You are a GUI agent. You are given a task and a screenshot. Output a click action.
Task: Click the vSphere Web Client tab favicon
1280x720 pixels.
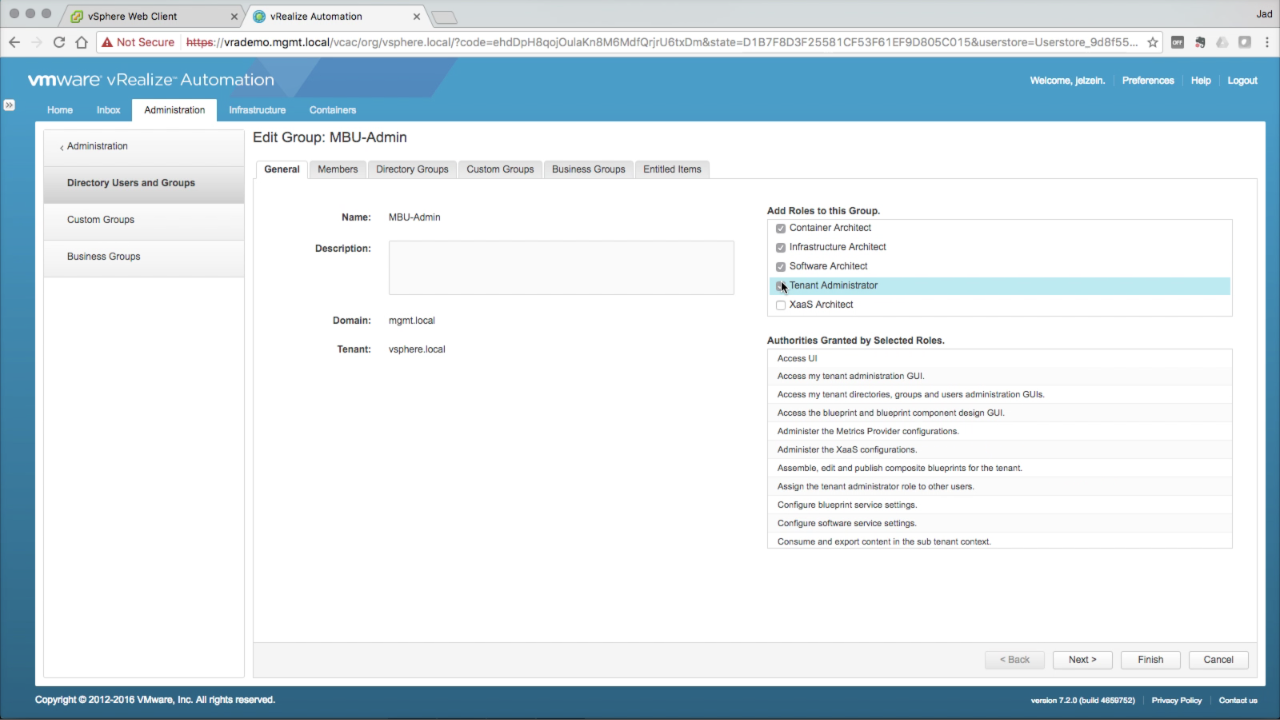pyautogui.click(x=76, y=16)
